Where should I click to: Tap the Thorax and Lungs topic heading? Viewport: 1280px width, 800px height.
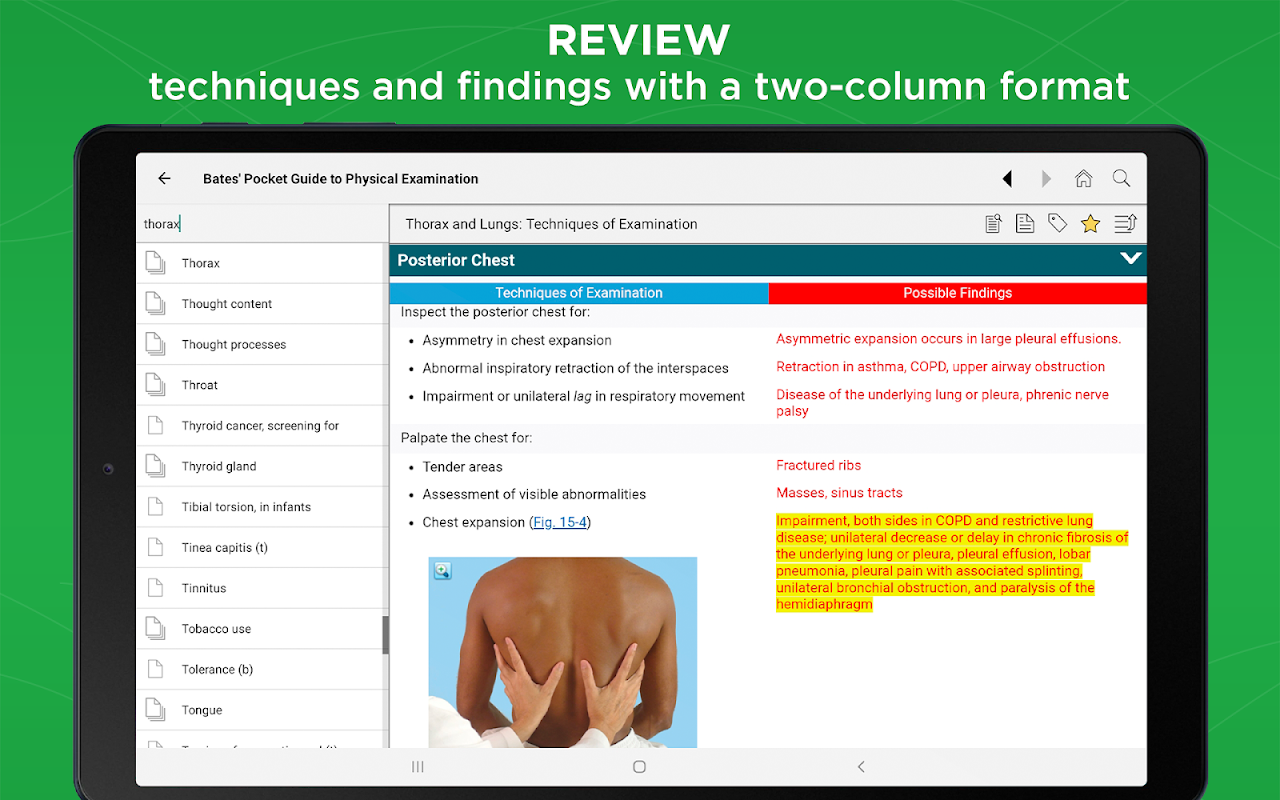pyautogui.click(x=552, y=224)
